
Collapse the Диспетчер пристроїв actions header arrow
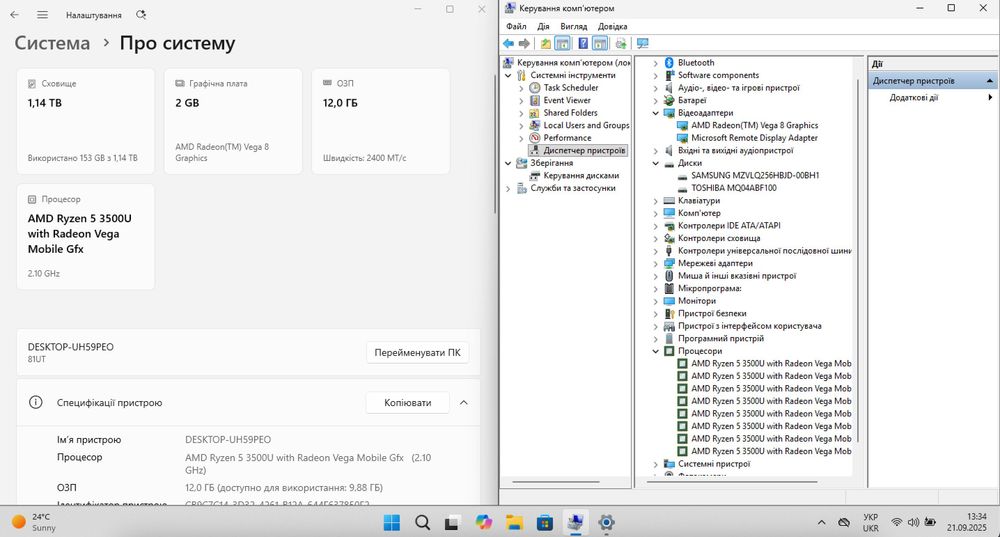(x=989, y=81)
